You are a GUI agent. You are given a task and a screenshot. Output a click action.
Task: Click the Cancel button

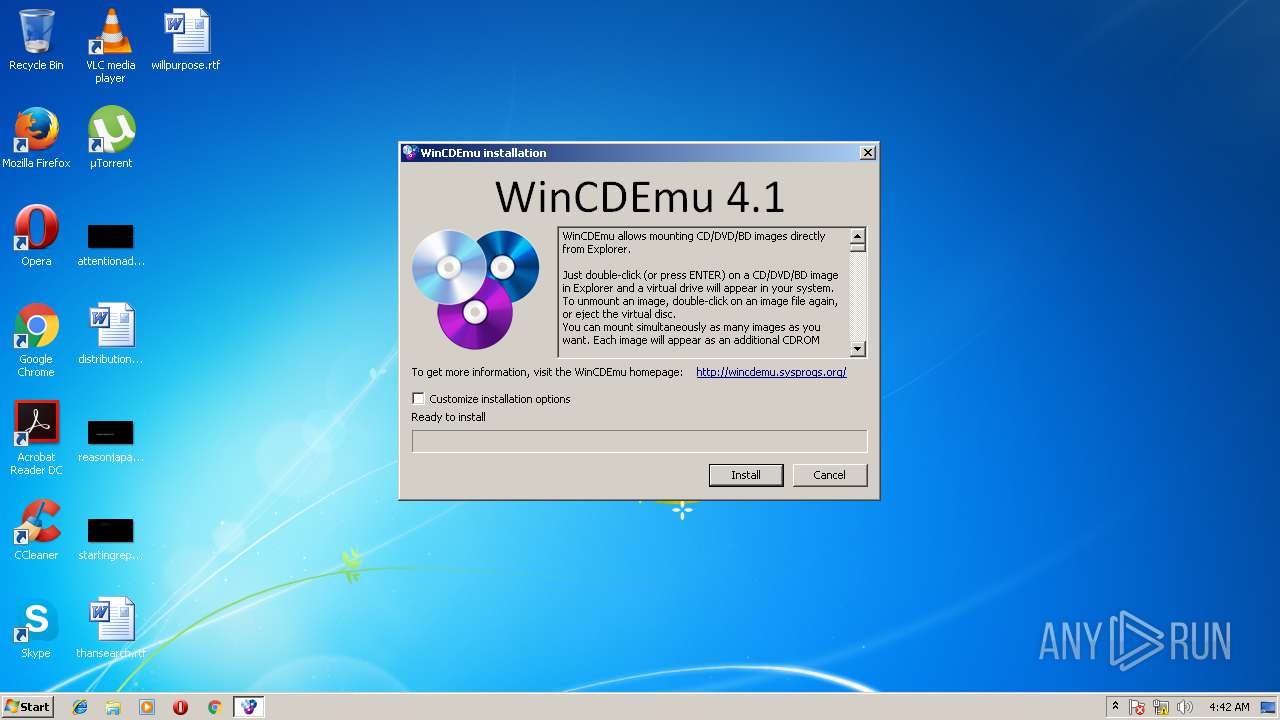pyautogui.click(x=829, y=475)
